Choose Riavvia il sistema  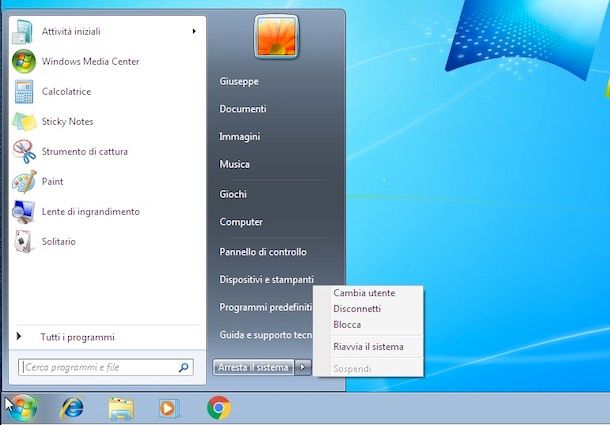pyautogui.click(x=368, y=346)
